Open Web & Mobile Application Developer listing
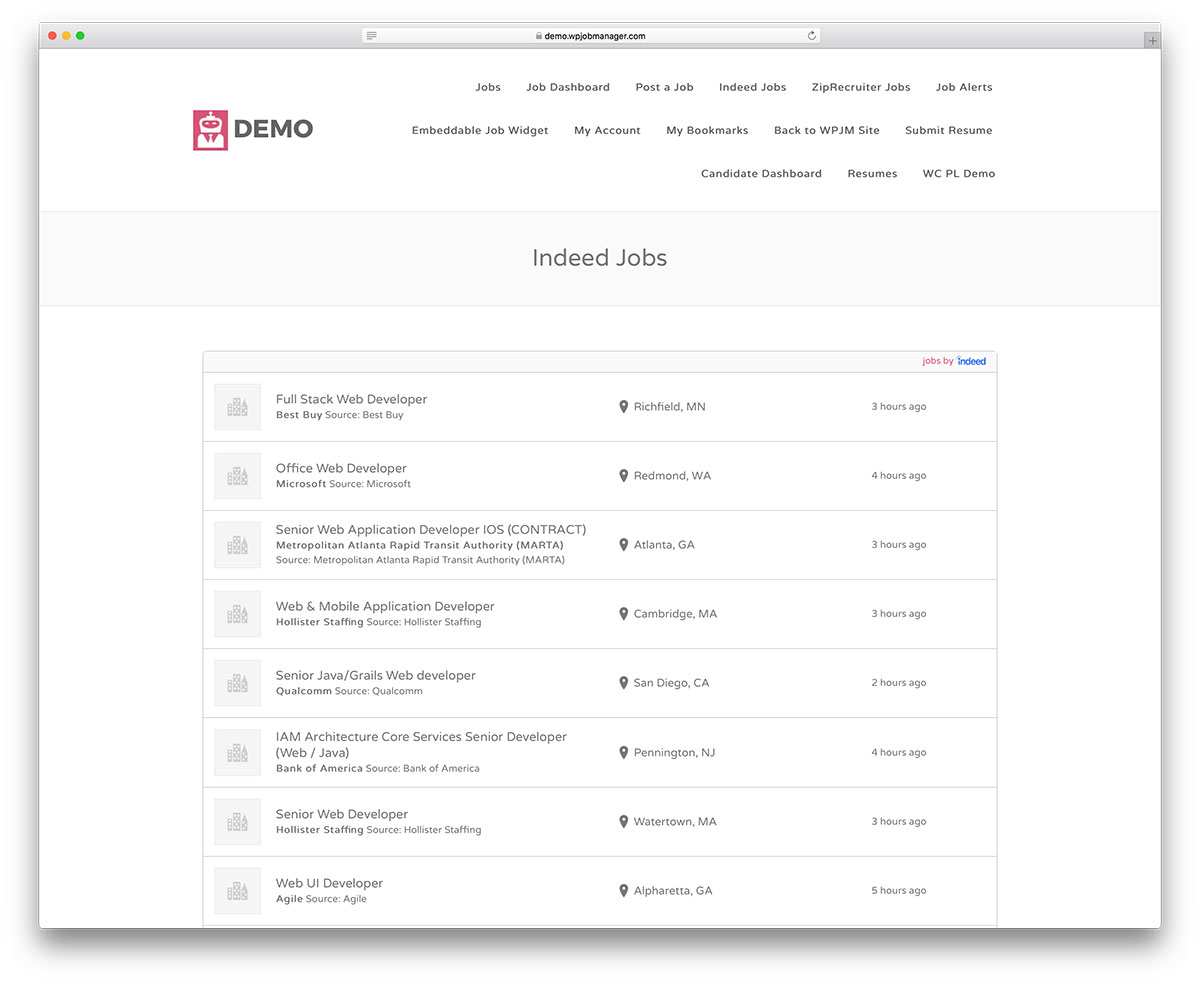This screenshot has width=1200, height=984. (x=385, y=606)
